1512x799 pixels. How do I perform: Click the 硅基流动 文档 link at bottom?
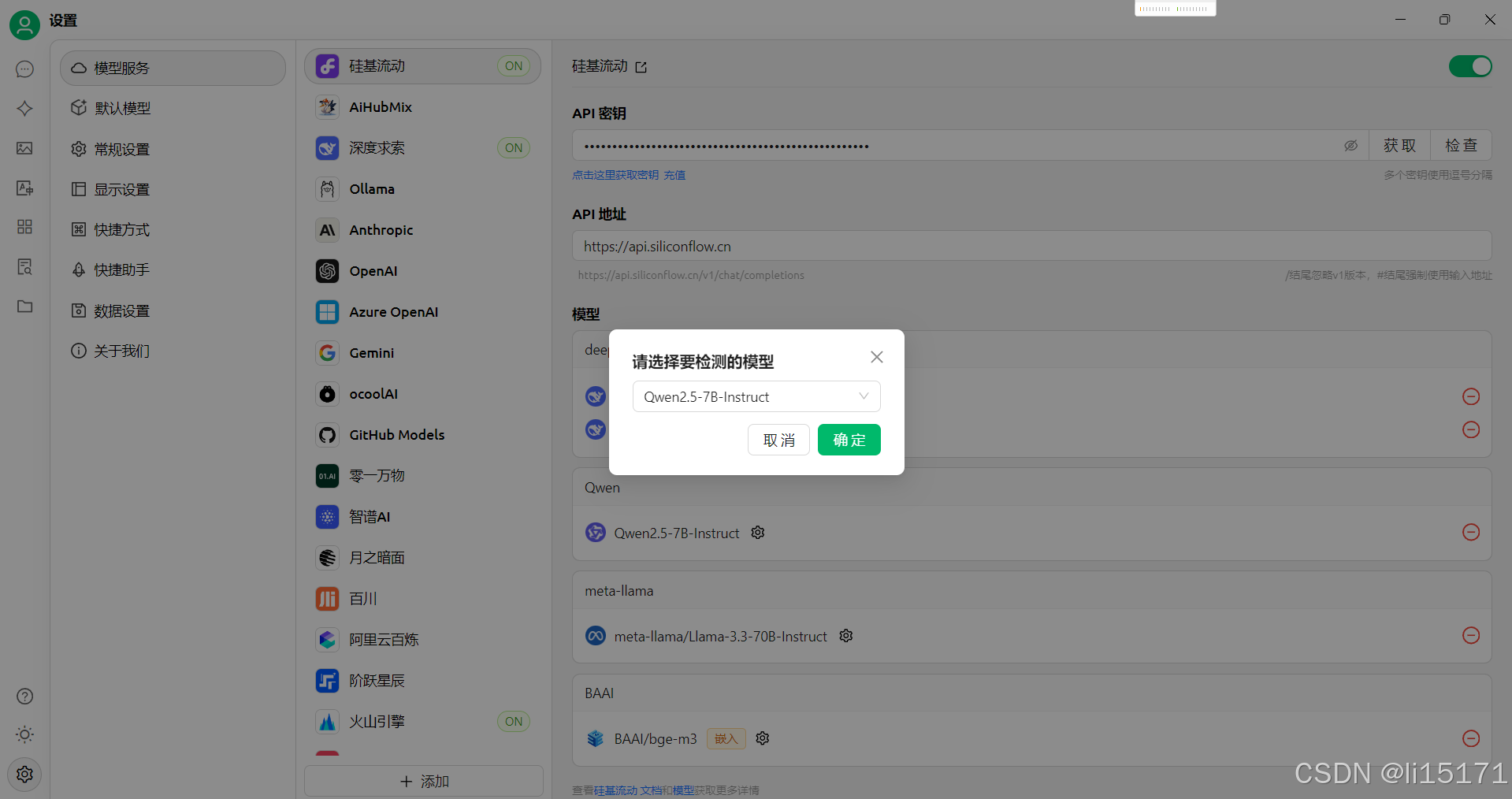point(628,790)
